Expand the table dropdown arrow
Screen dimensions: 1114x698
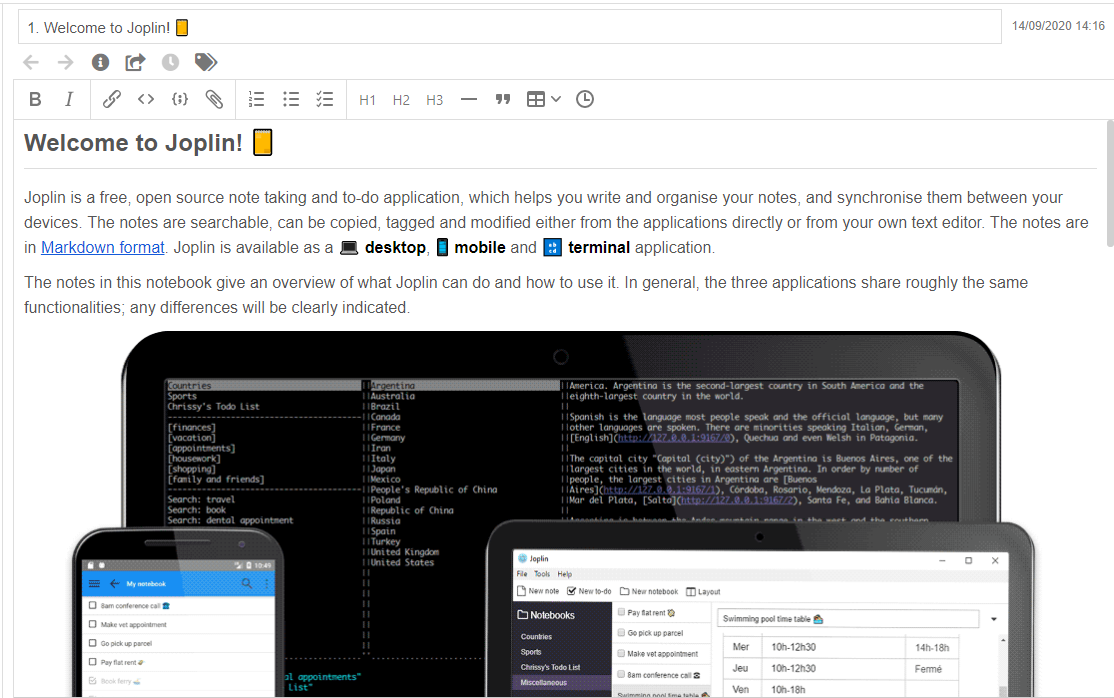[556, 100]
